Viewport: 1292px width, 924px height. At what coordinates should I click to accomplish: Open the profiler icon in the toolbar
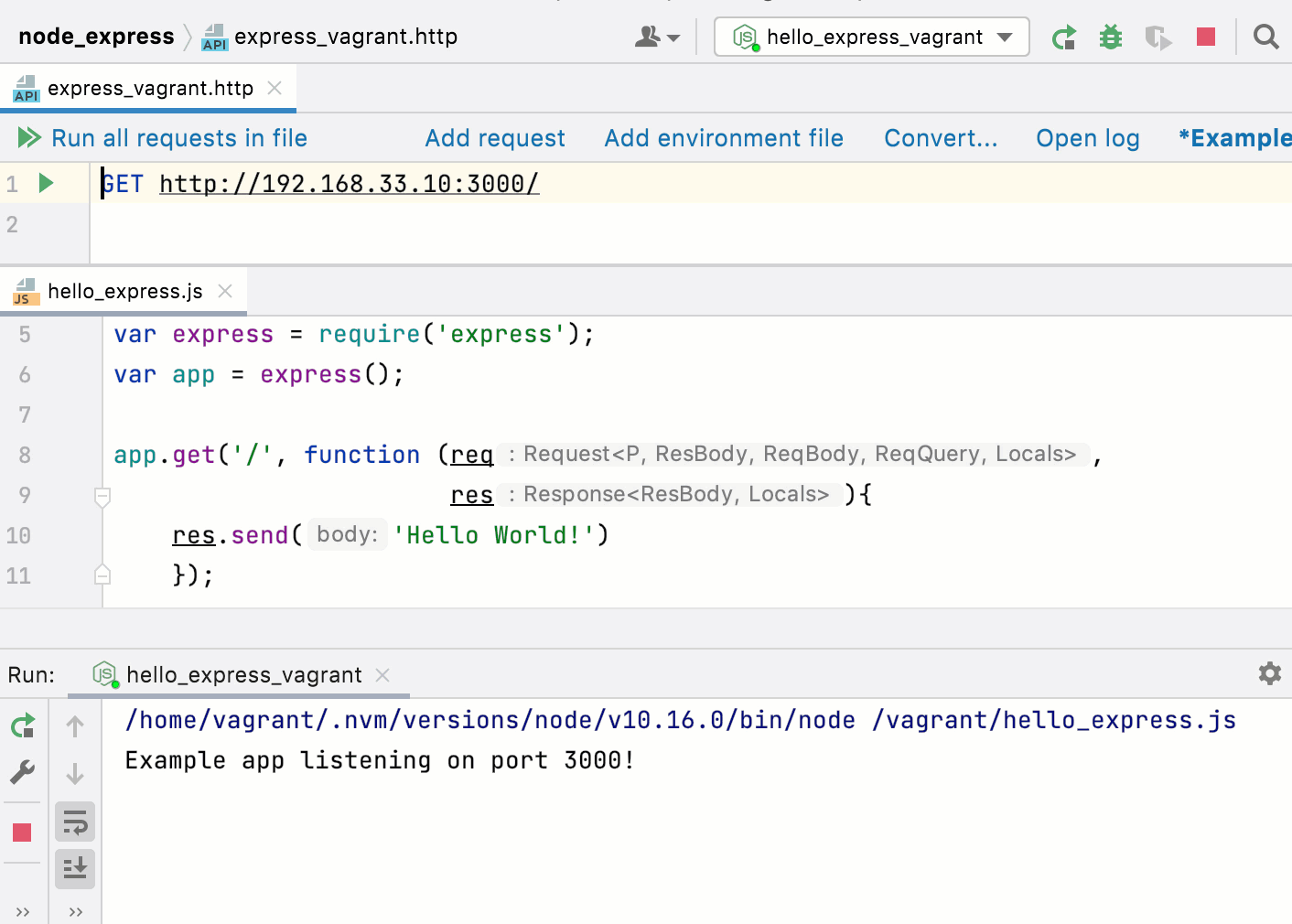[x=1157, y=37]
